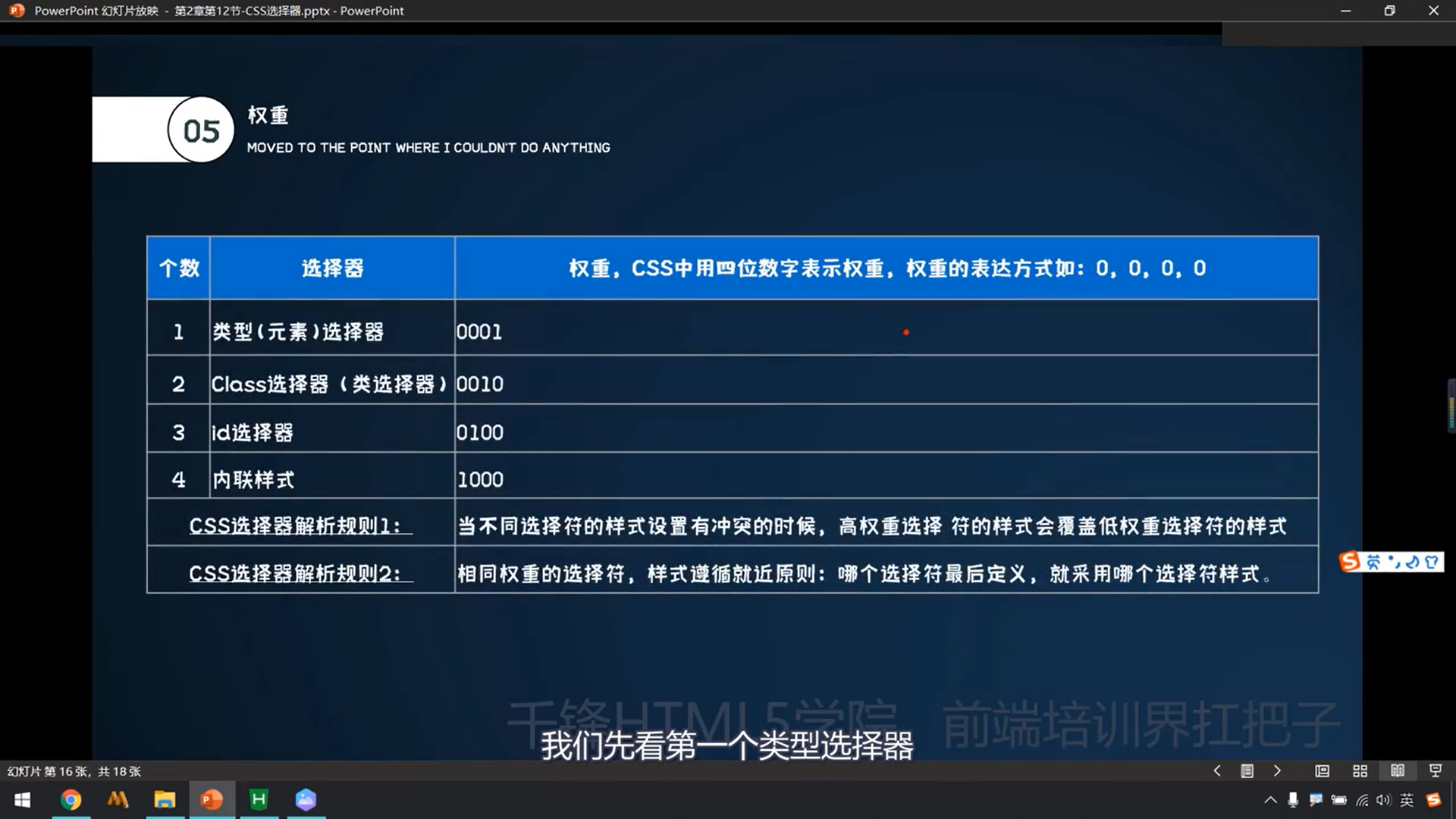This screenshot has width=1456, height=819.
Task: Open the Windows Start menu
Action: coord(23,800)
